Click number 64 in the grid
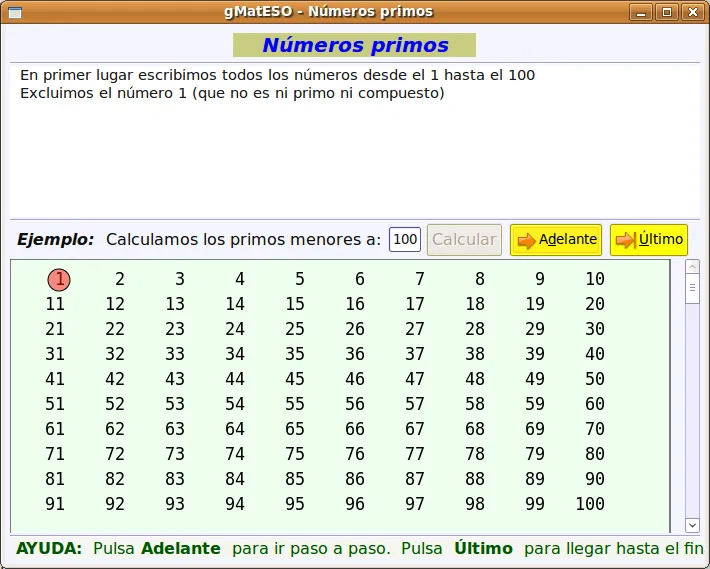 pos(235,429)
